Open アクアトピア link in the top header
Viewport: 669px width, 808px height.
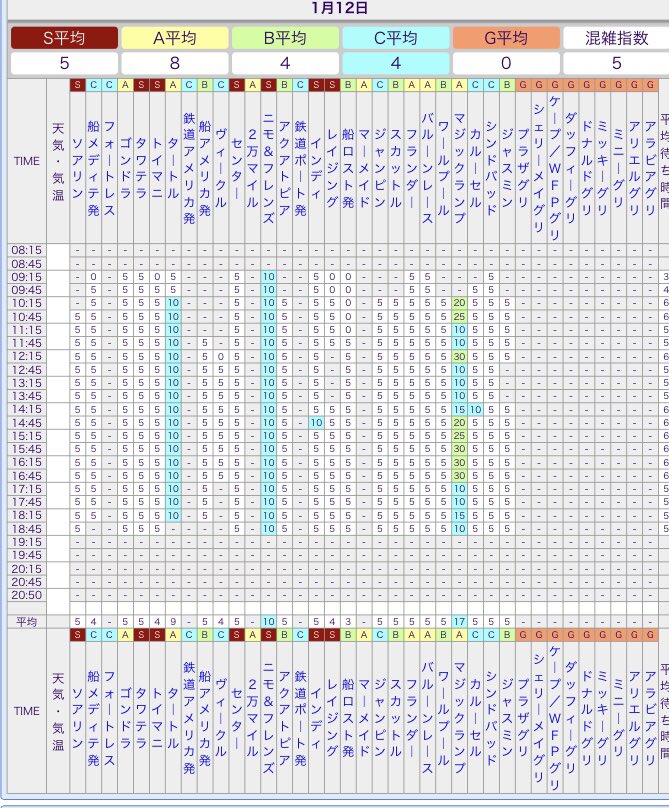pos(284,168)
